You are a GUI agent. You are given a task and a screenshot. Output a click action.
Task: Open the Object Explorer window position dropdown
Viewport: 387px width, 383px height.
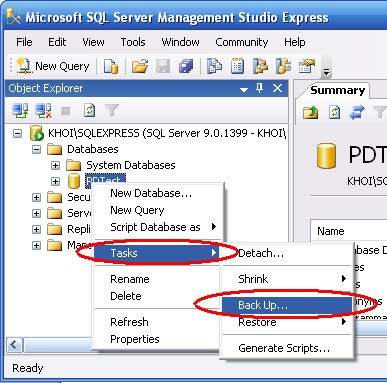244,89
